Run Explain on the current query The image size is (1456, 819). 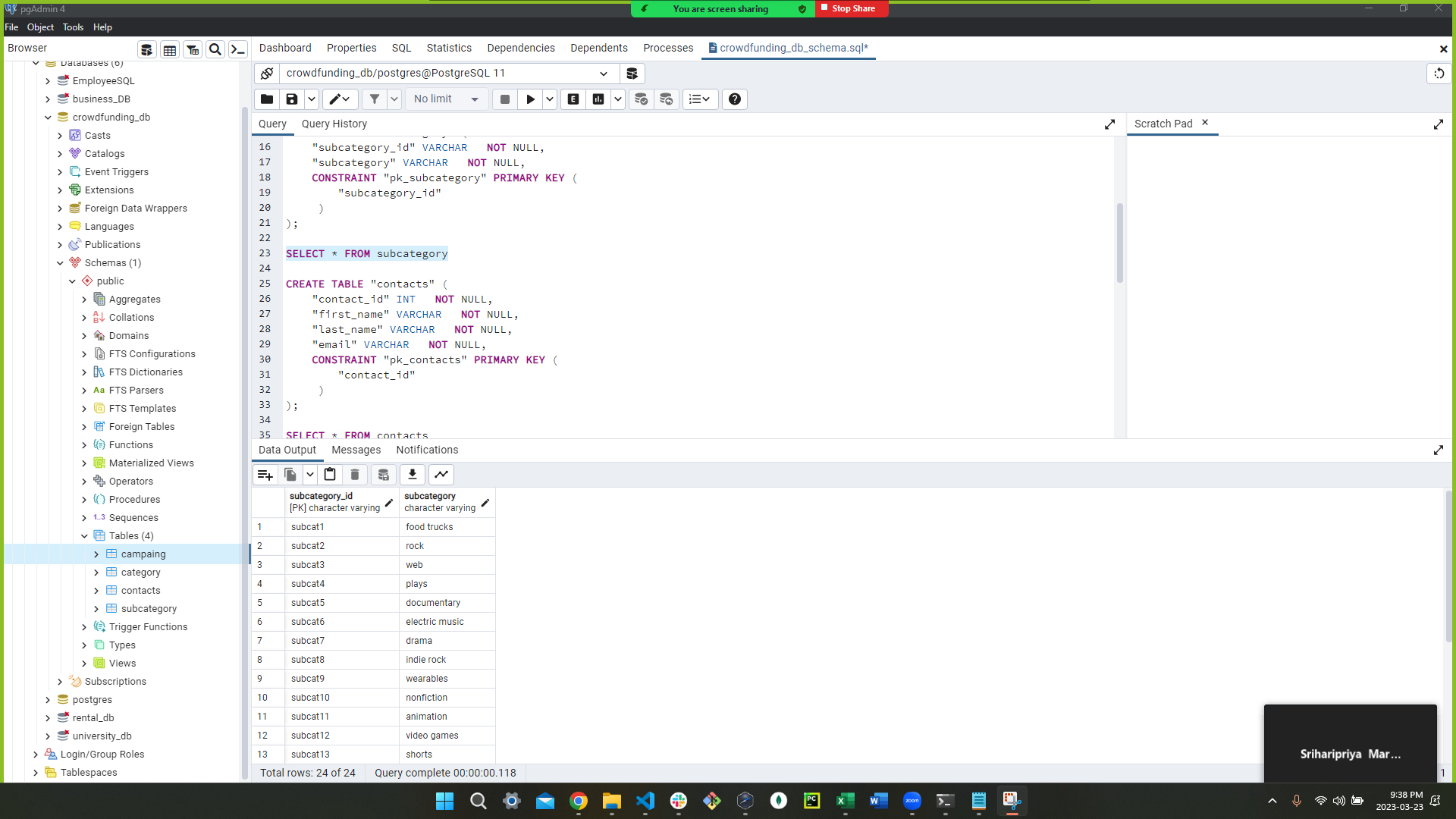click(x=573, y=99)
